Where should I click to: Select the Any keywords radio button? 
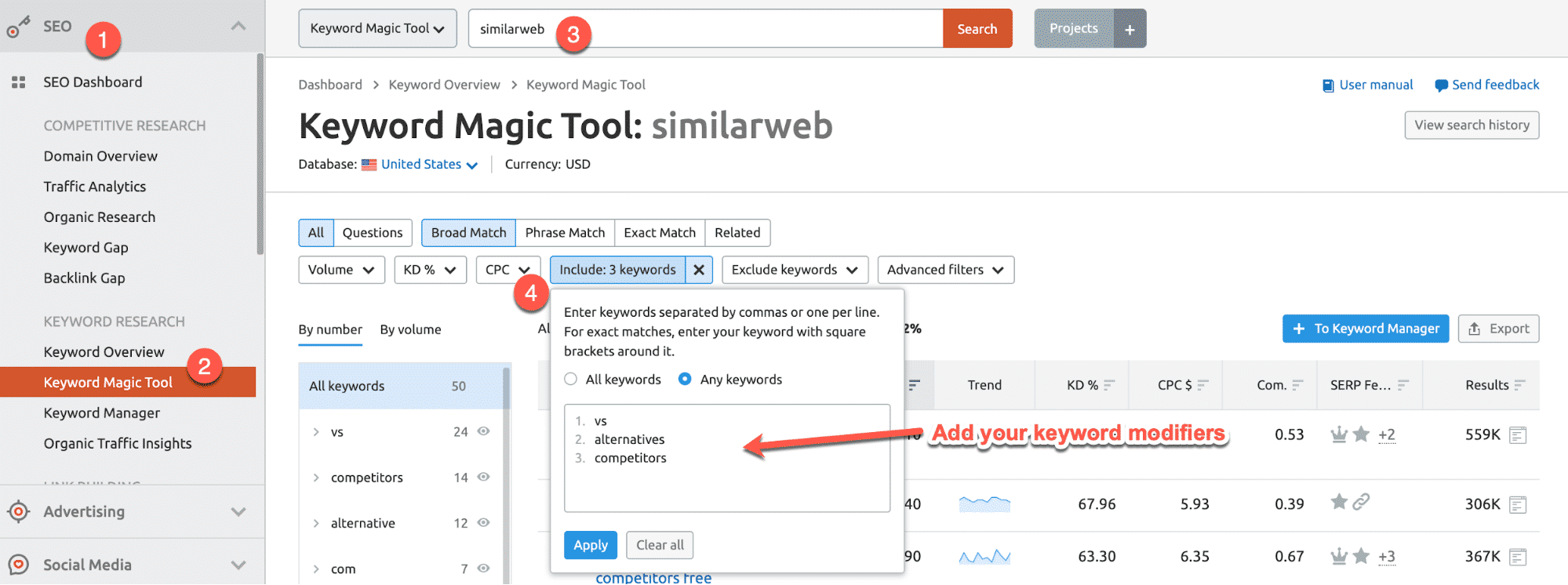(685, 380)
